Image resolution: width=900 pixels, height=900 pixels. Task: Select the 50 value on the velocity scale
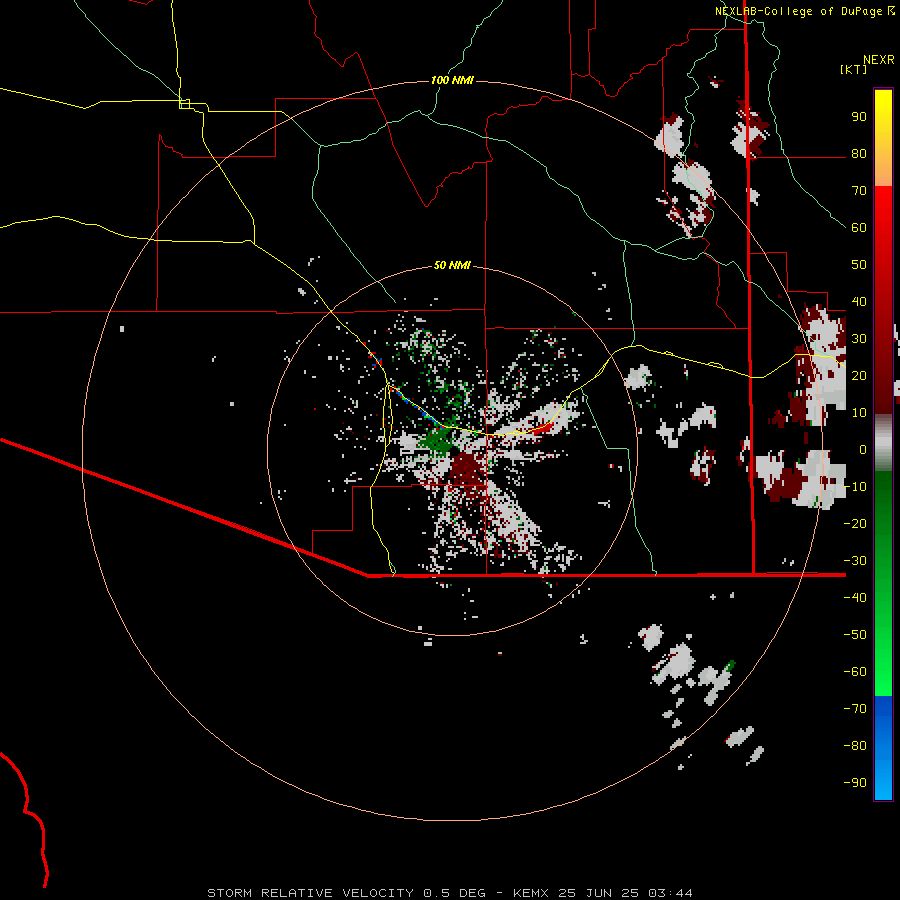(x=859, y=265)
